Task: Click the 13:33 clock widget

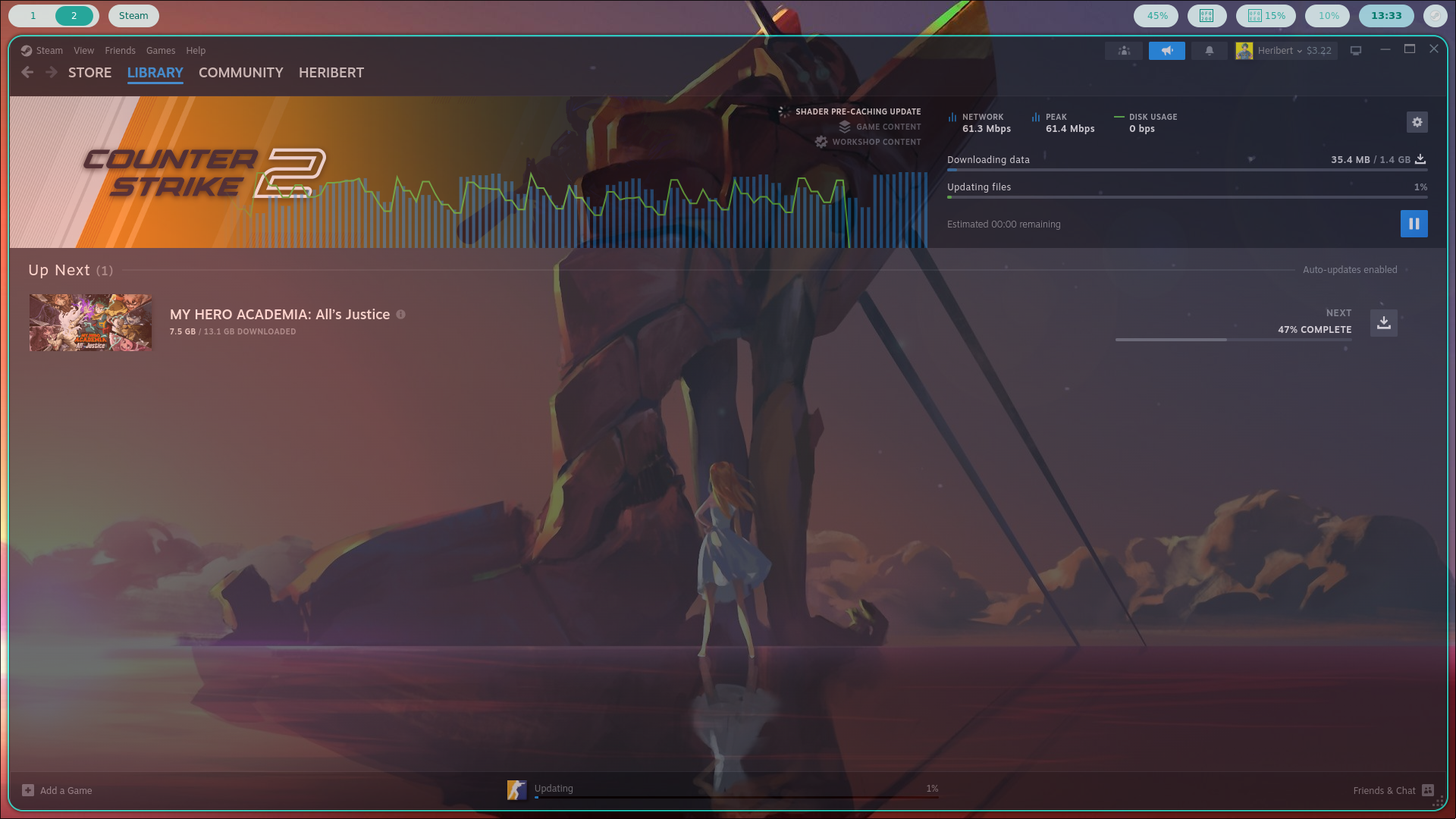Action: (1386, 16)
